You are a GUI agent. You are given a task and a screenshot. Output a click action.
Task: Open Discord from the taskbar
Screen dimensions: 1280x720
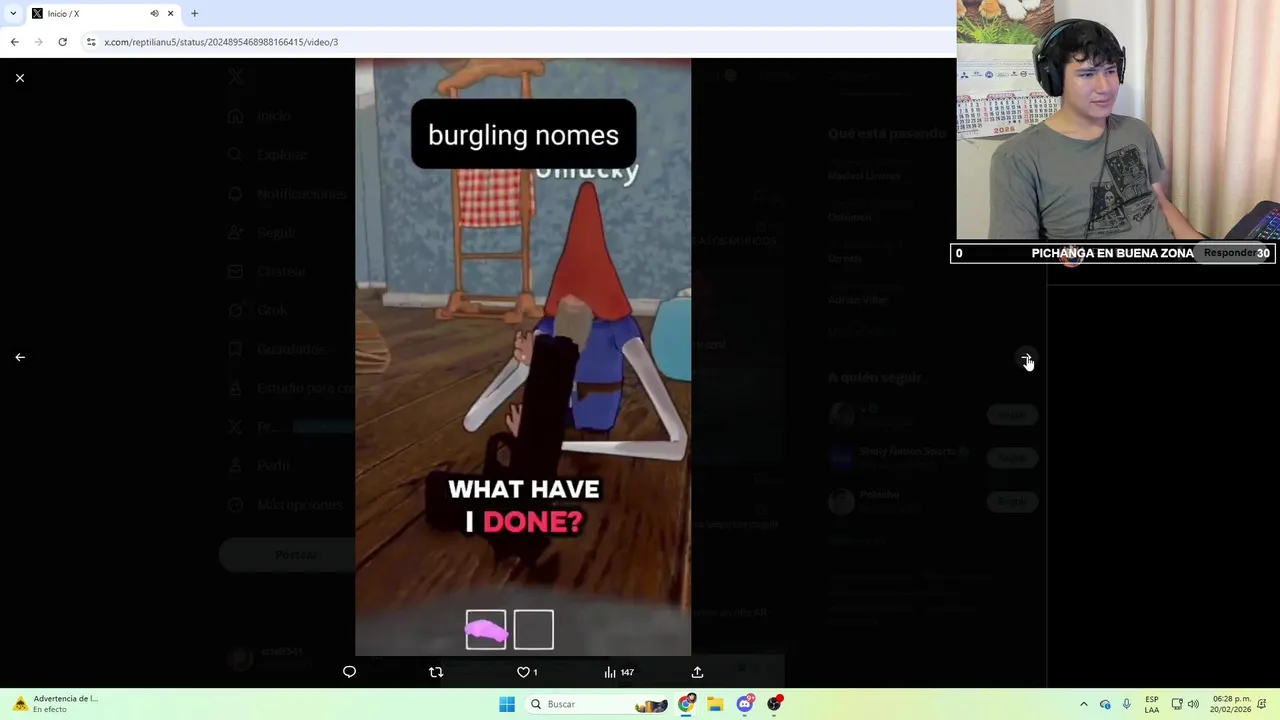(745, 704)
